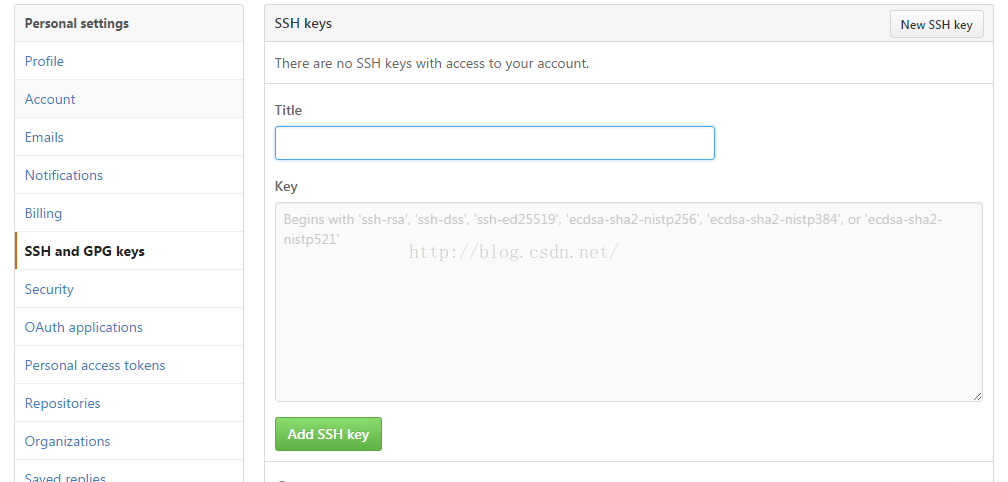Focus the Title text field
Screen dimensions: 1008x482
point(494,143)
